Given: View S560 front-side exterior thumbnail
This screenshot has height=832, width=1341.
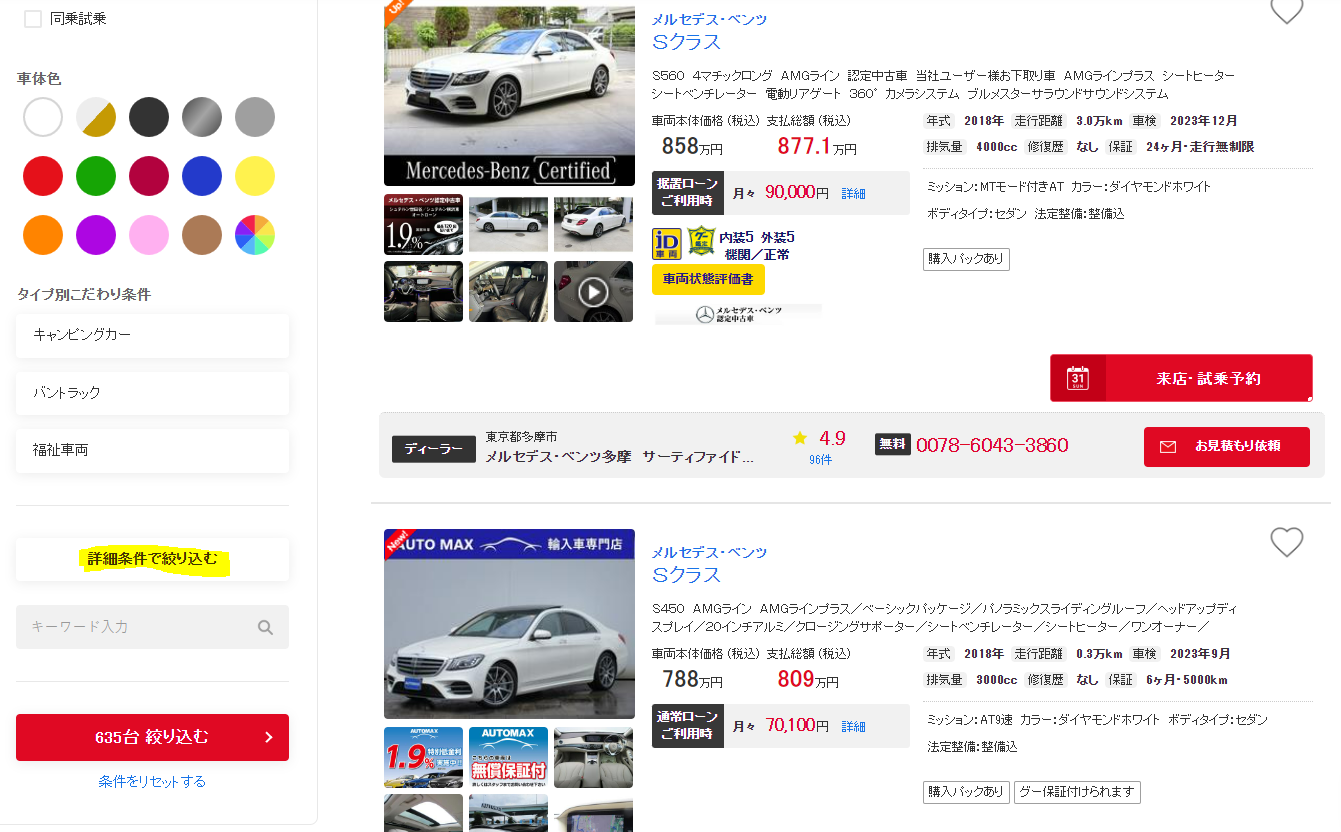Looking at the screenshot, I should pyautogui.click(x=508, y=224).
